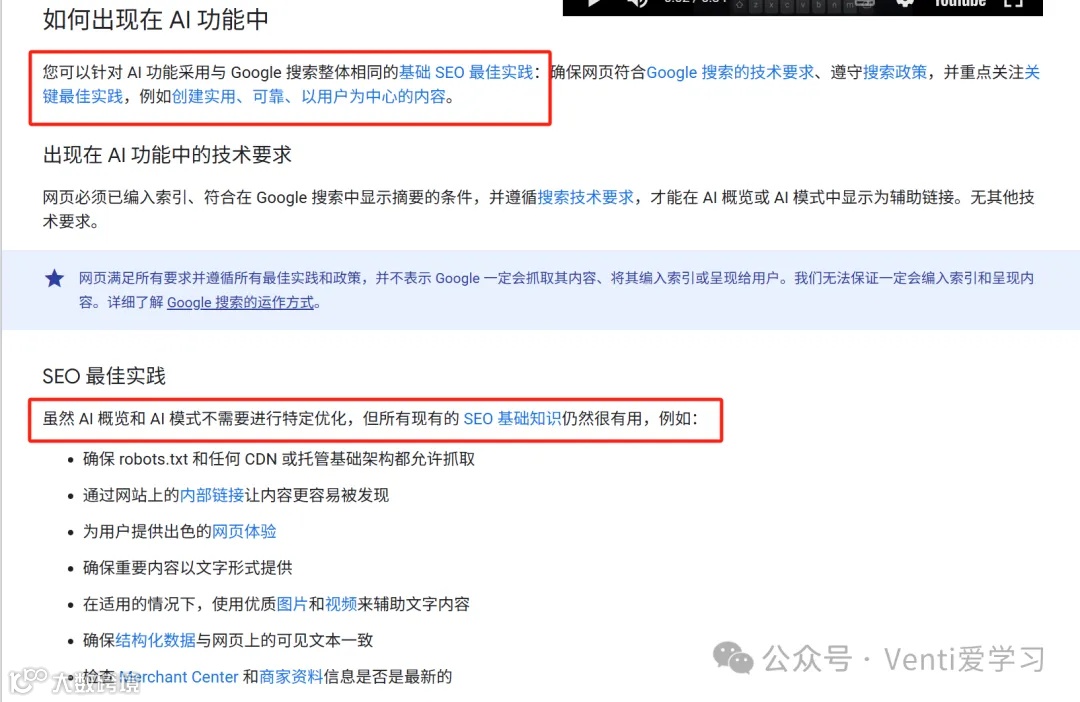Screen dimensions: 1080x702
Task: Open the video settings gear
Action: point(904,3)
